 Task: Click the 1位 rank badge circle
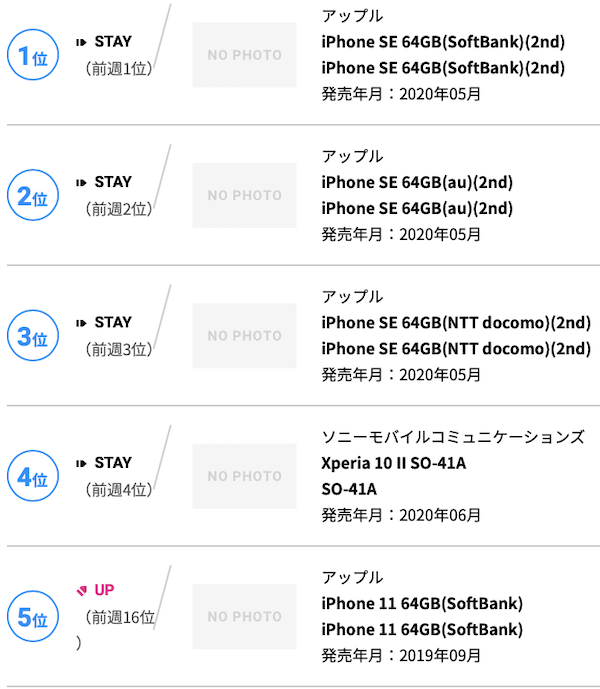[33, 55]
